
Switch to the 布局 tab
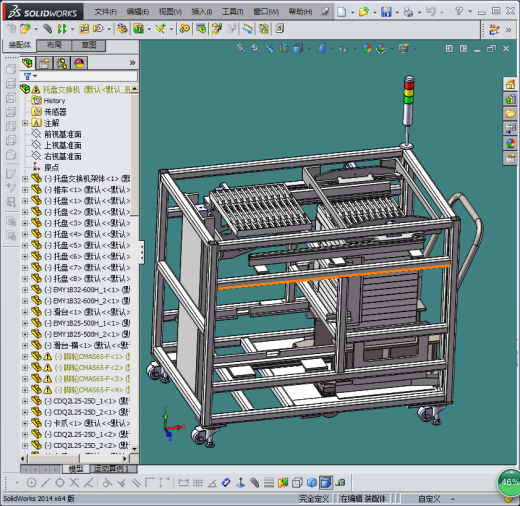pos(54,45)
